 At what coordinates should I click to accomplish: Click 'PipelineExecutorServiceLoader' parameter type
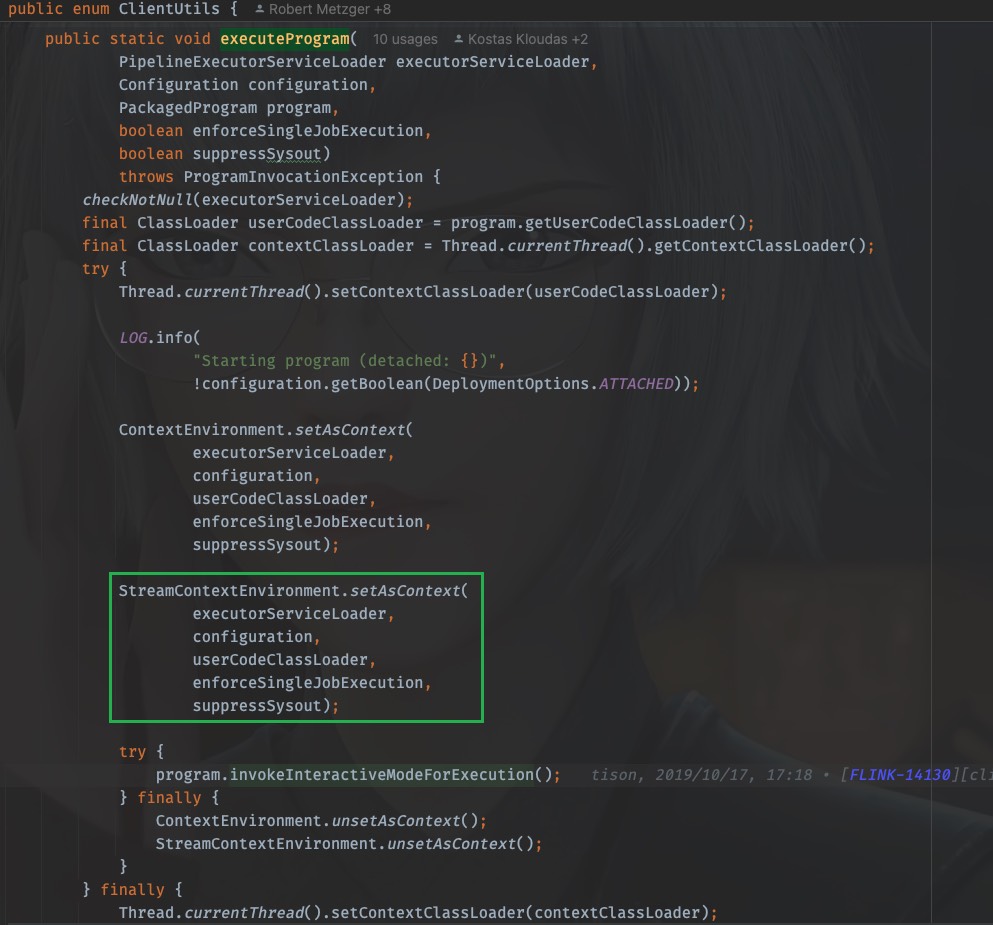click(252, 62)
